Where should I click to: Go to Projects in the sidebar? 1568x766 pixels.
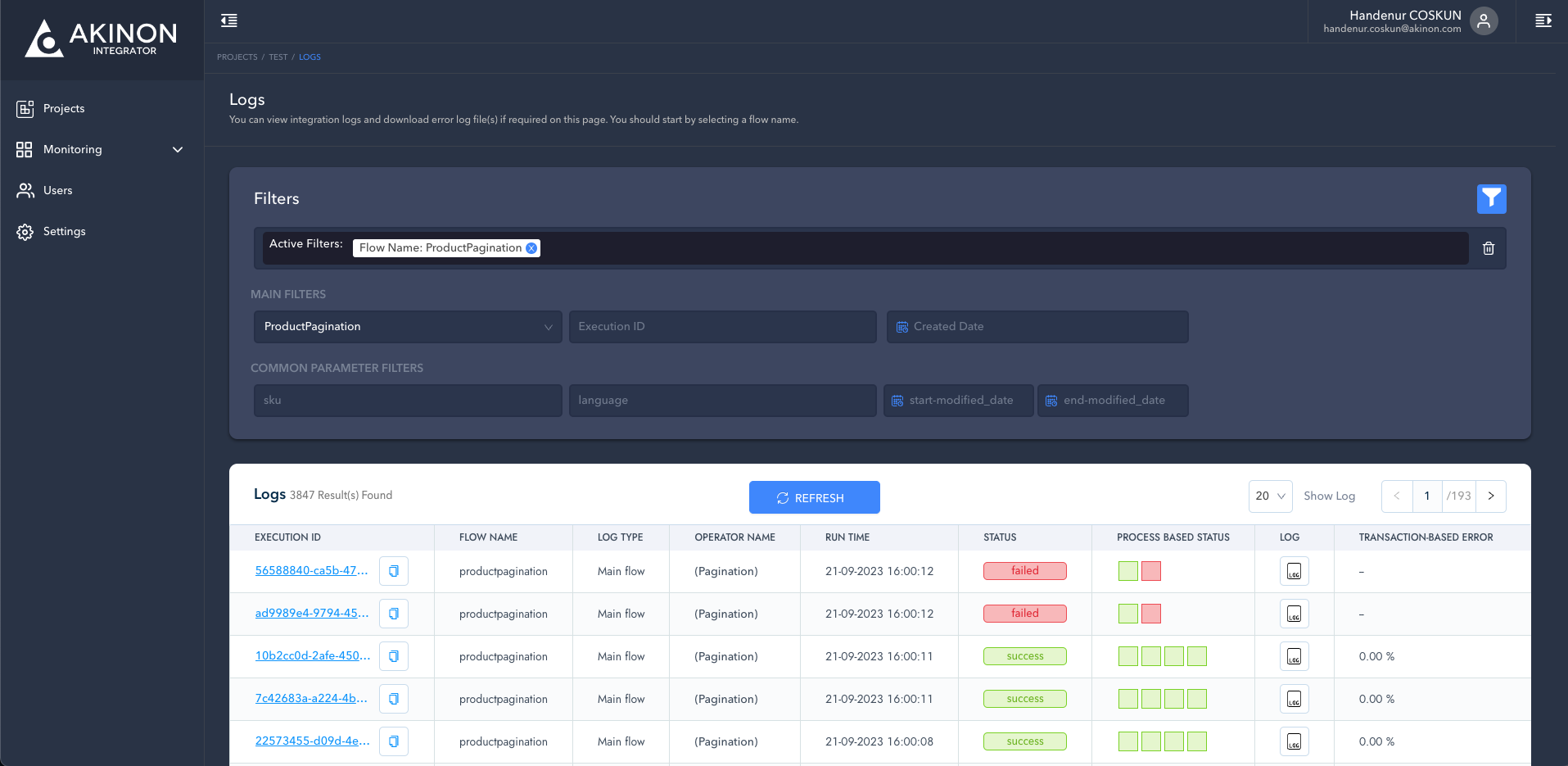point(64,108)
